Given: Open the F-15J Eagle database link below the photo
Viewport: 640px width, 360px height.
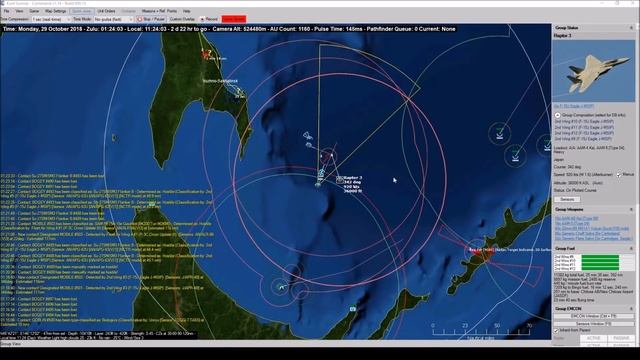Looking at the screenshot, I should (x=574, y=106).
